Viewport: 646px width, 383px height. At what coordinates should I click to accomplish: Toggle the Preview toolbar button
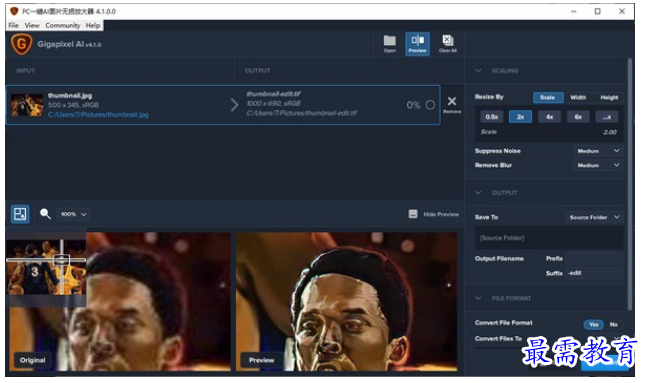pos(417,44)
